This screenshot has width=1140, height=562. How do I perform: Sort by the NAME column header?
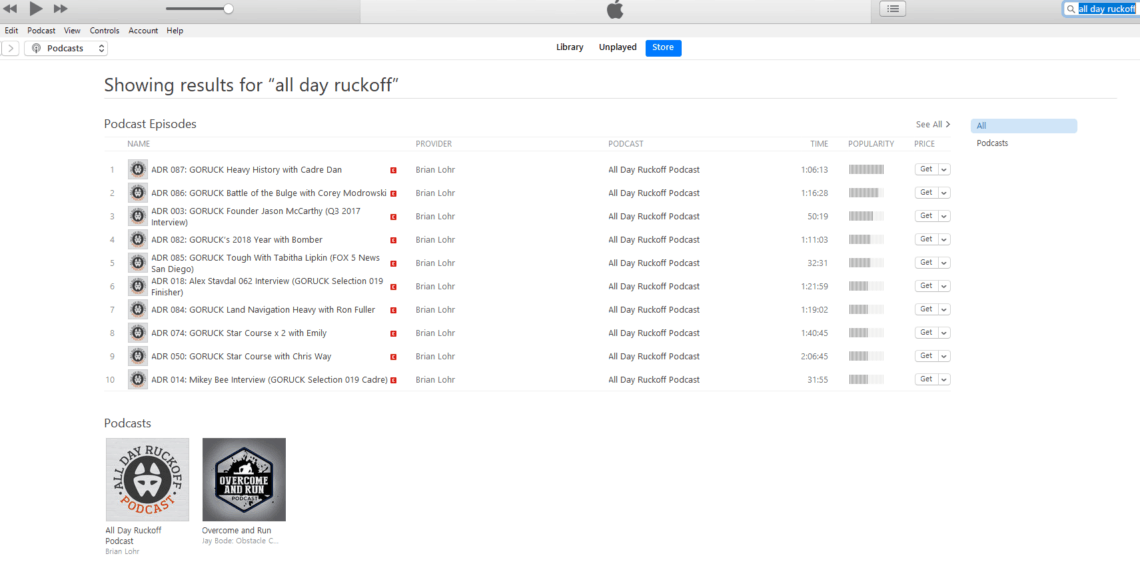point(139,144)
